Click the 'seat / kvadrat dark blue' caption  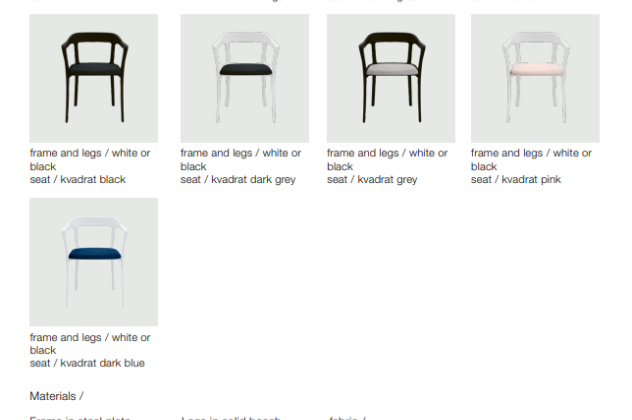click(x=87, y=363)
